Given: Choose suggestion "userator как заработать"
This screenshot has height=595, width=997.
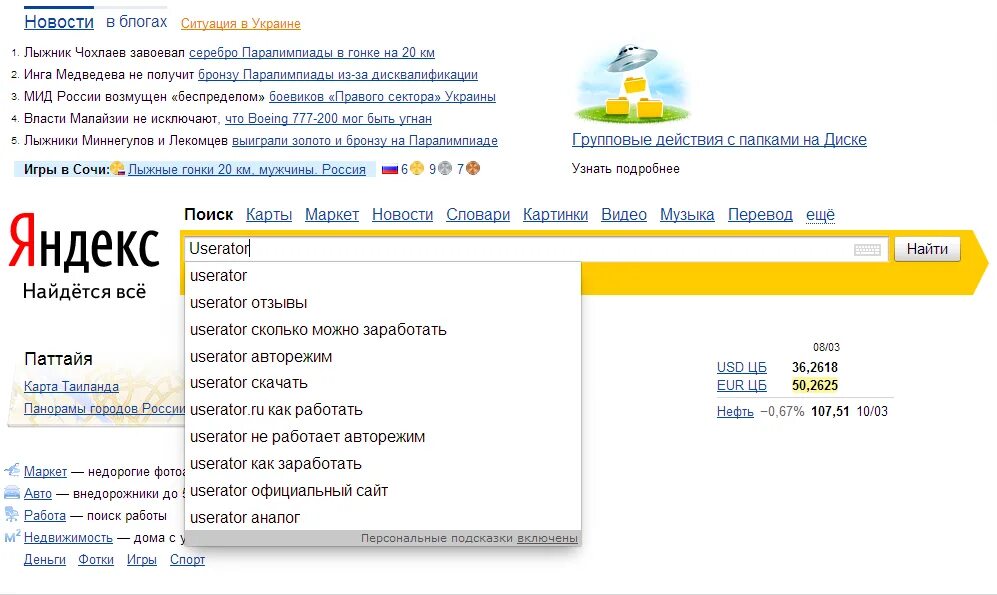Looking at the screenshot, I should [383, 464].
